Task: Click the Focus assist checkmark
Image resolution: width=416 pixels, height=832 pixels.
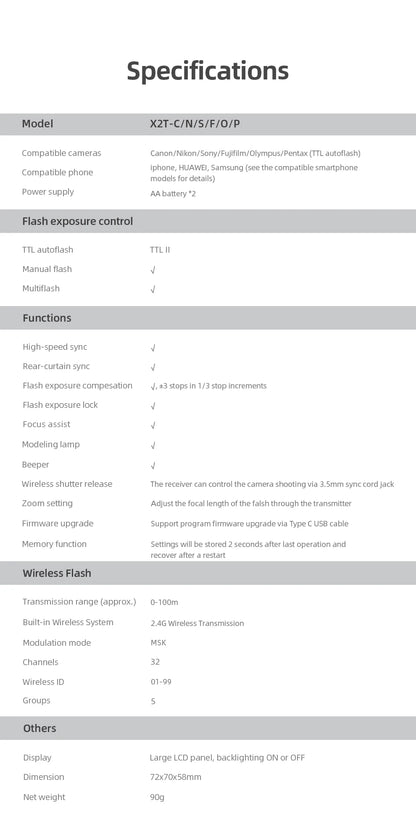Action: click(153, 426)
